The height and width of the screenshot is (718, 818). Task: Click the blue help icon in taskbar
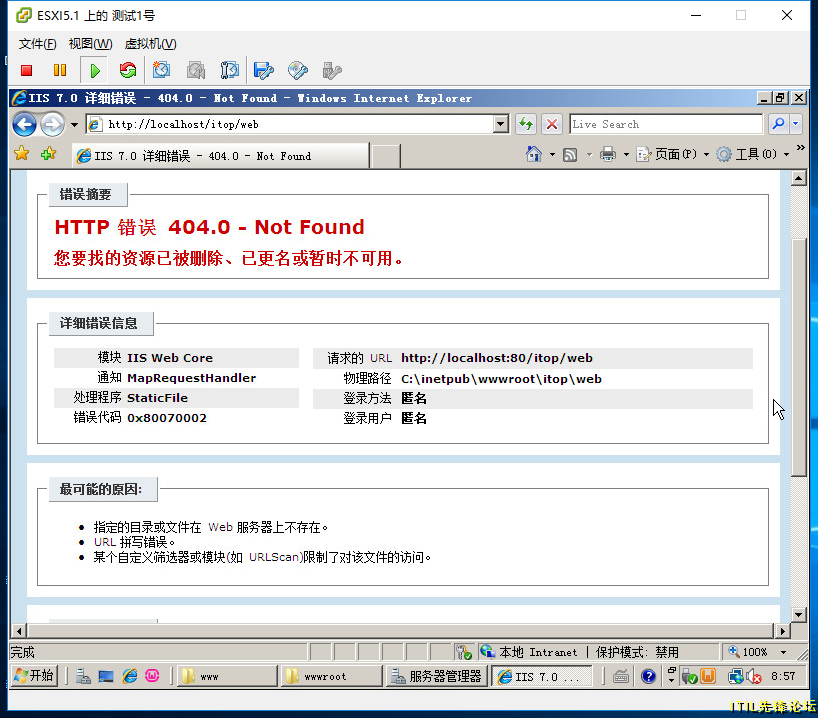[648, 677]
